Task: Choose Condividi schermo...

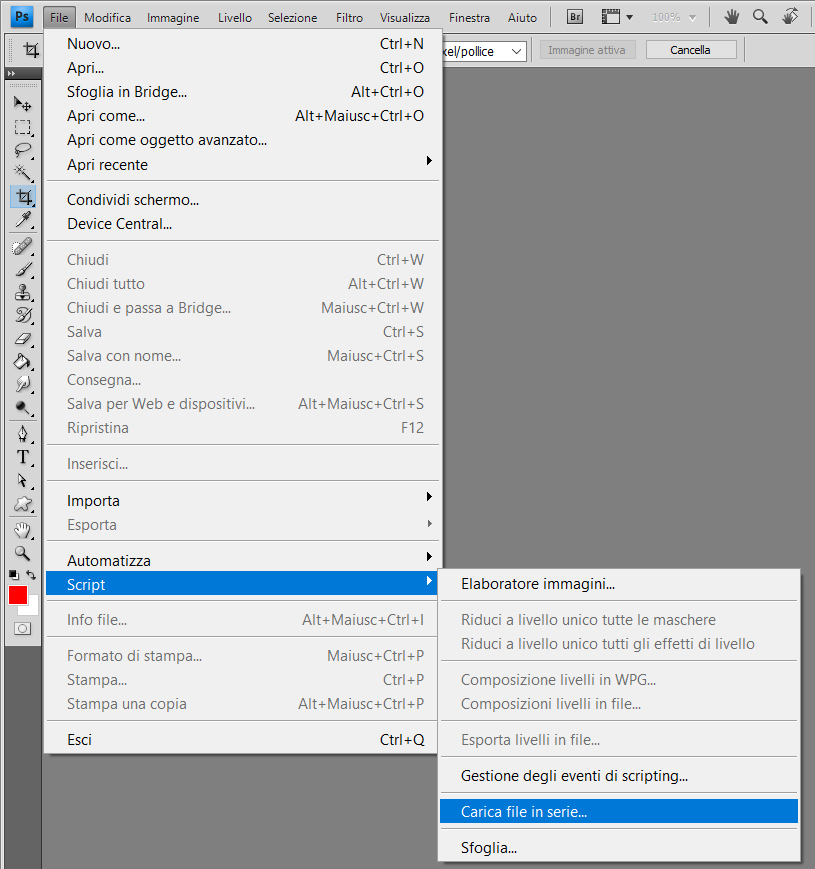Action: point(243,200)
